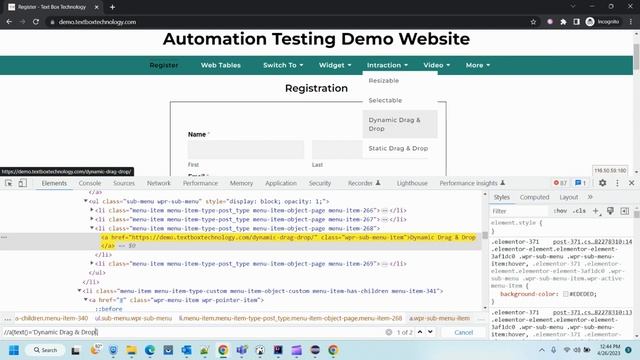This screenshot has height=360, width=640.
Task: Click breadcrumb a.wpr-sub-menu-item
Action: click(439, 318)
